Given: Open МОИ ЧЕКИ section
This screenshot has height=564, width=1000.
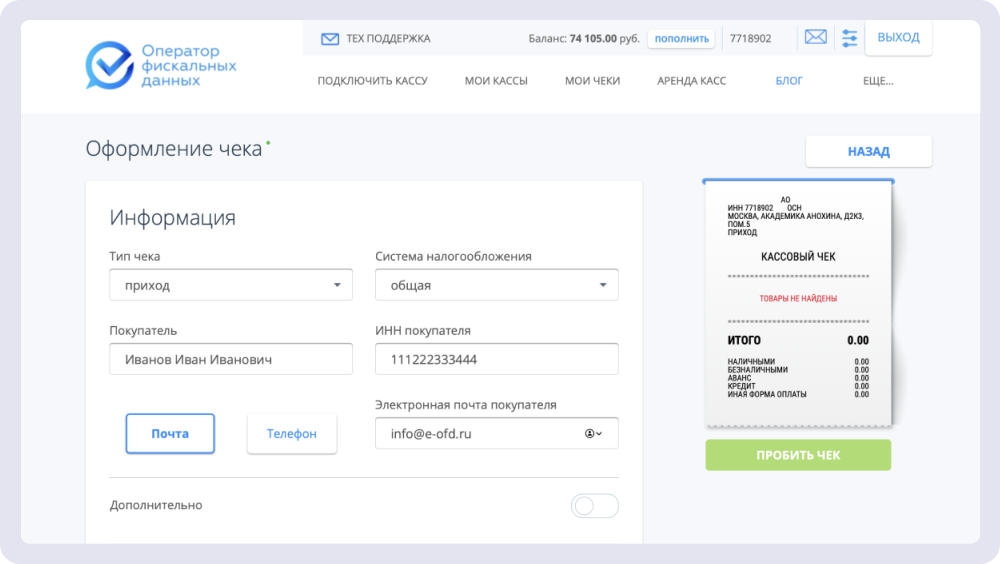Looking at the screenshot, I should pyautogui.click(x=592, y=81).
